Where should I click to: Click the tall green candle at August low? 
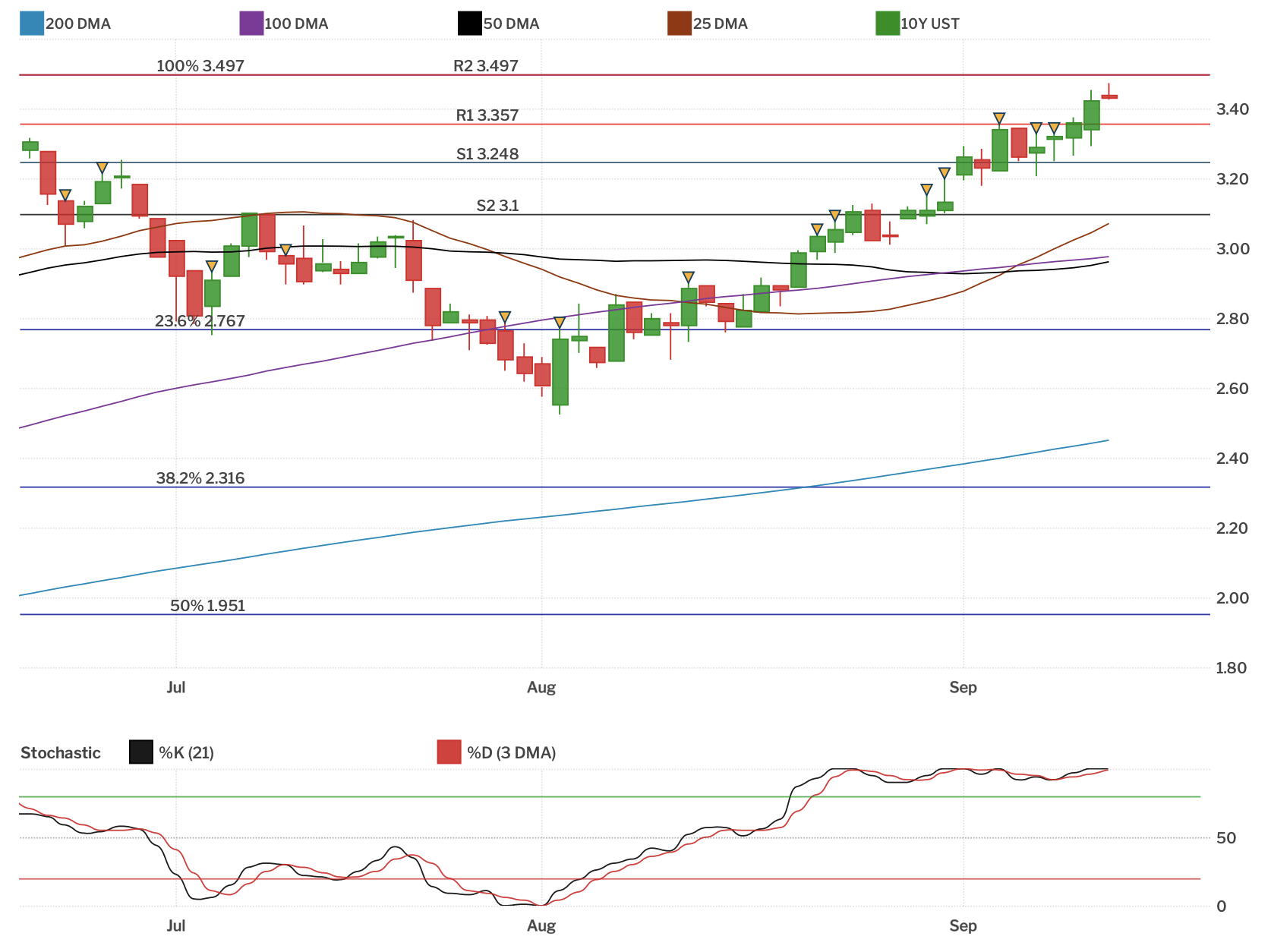(560, 372)
